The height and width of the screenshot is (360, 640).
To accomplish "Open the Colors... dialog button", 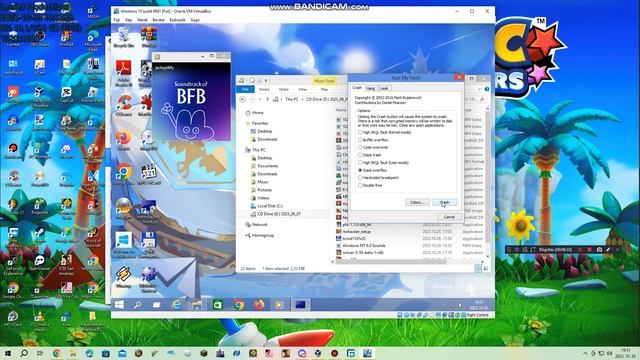I will [417, 202].
